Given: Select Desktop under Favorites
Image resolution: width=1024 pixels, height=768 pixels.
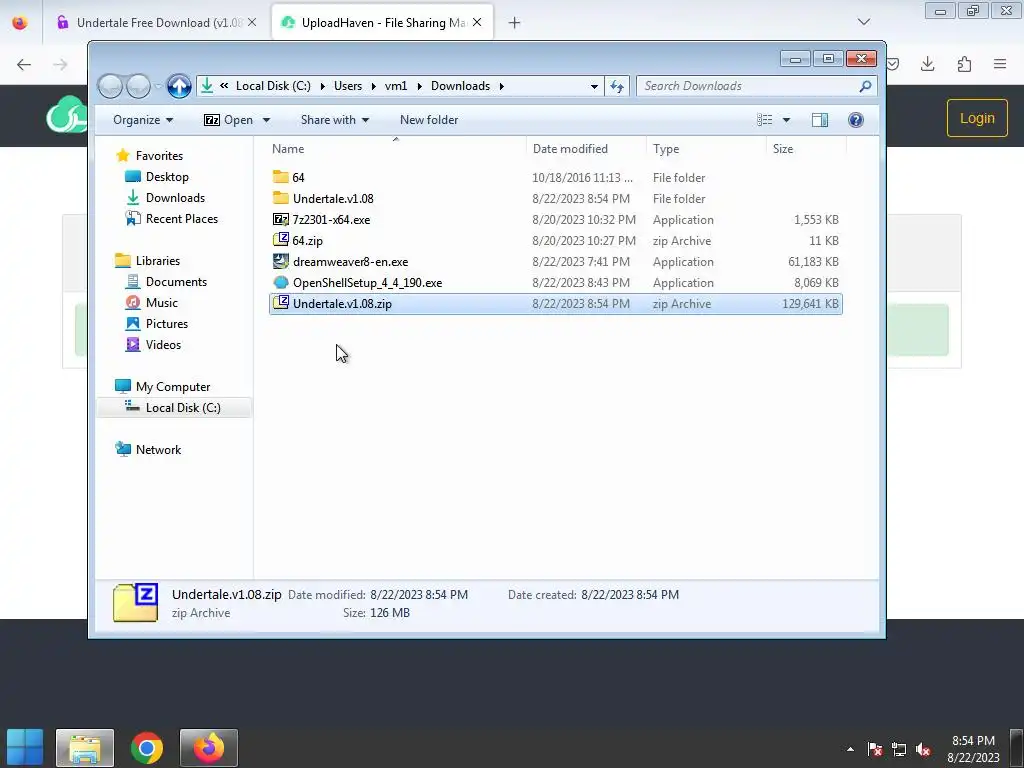Looking at the screenshot, I should click(x=167, y=176).
